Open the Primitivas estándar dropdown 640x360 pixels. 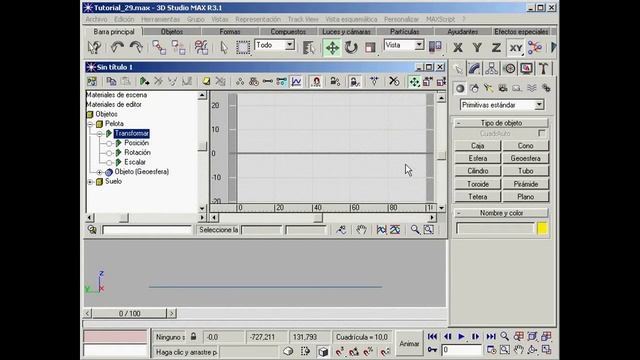coord(539,105)
